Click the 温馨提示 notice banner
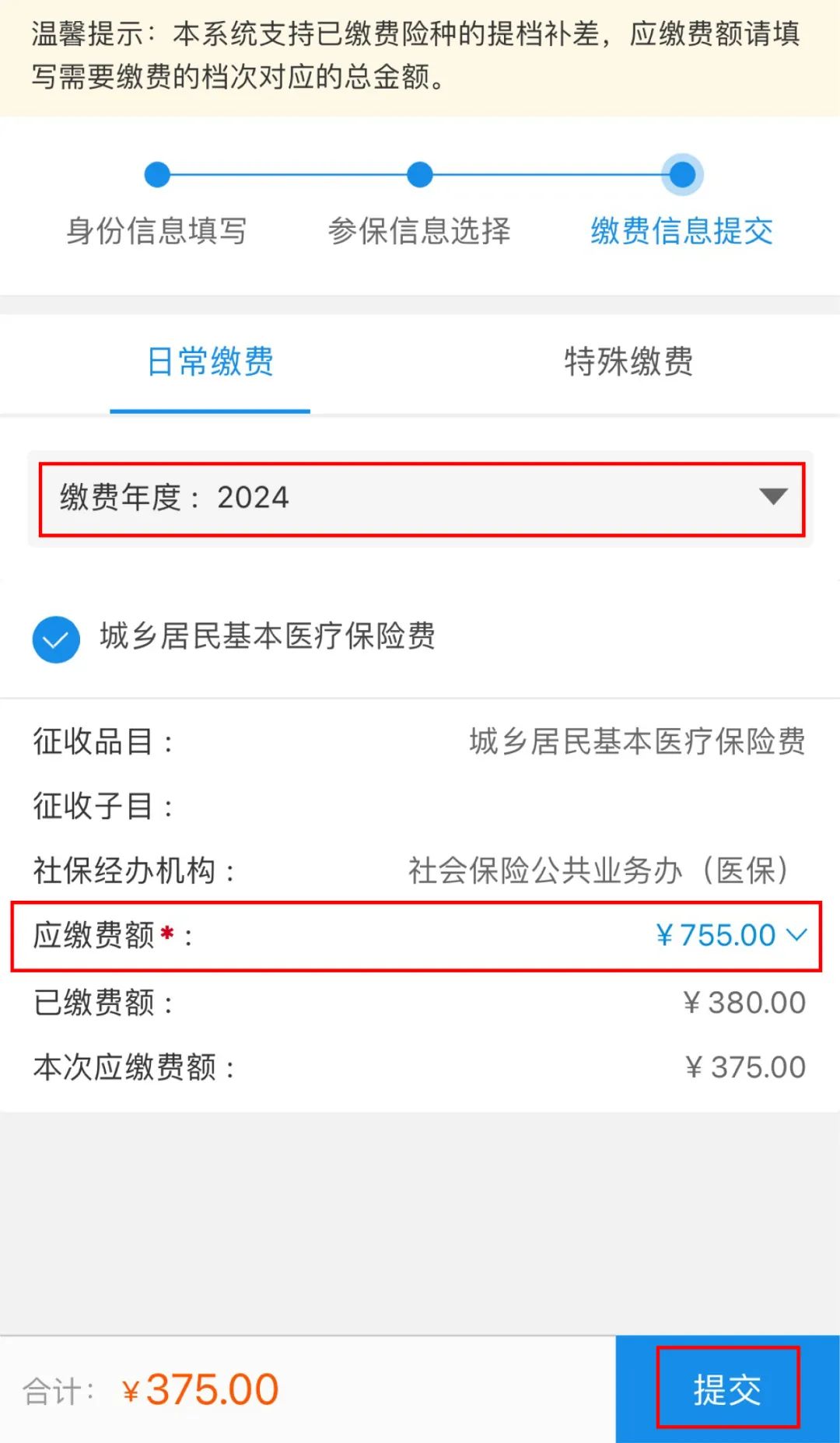840x1443 pixels. 420,56
